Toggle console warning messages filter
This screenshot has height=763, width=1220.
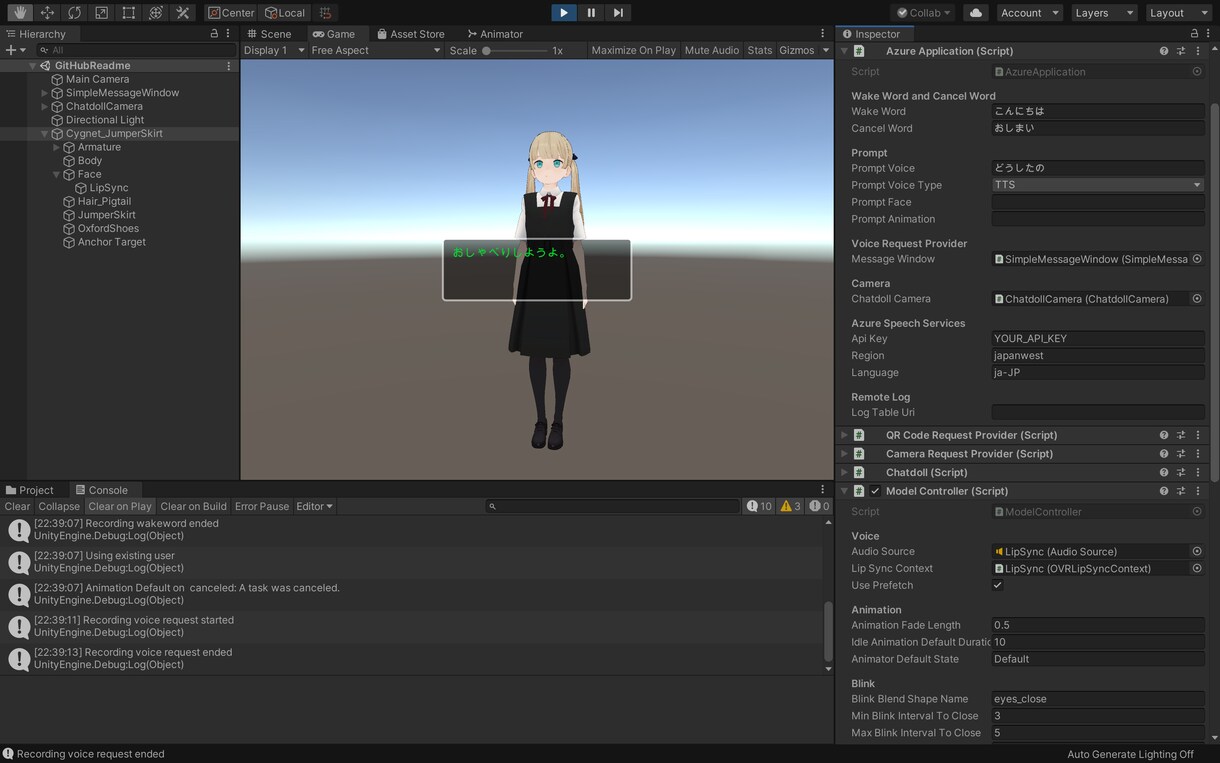point(791,506)
